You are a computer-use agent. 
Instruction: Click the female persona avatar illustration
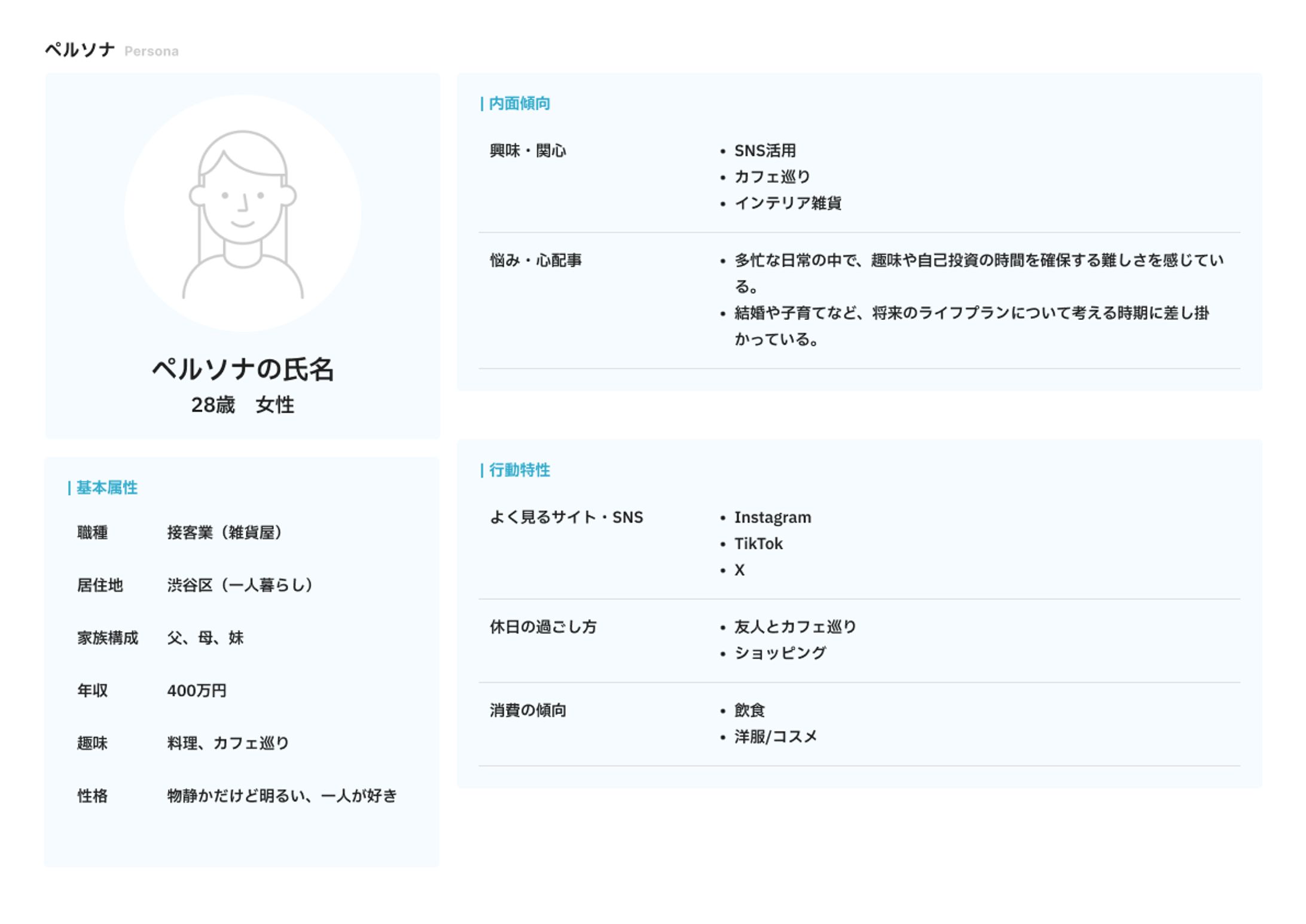tap(242, 214)
